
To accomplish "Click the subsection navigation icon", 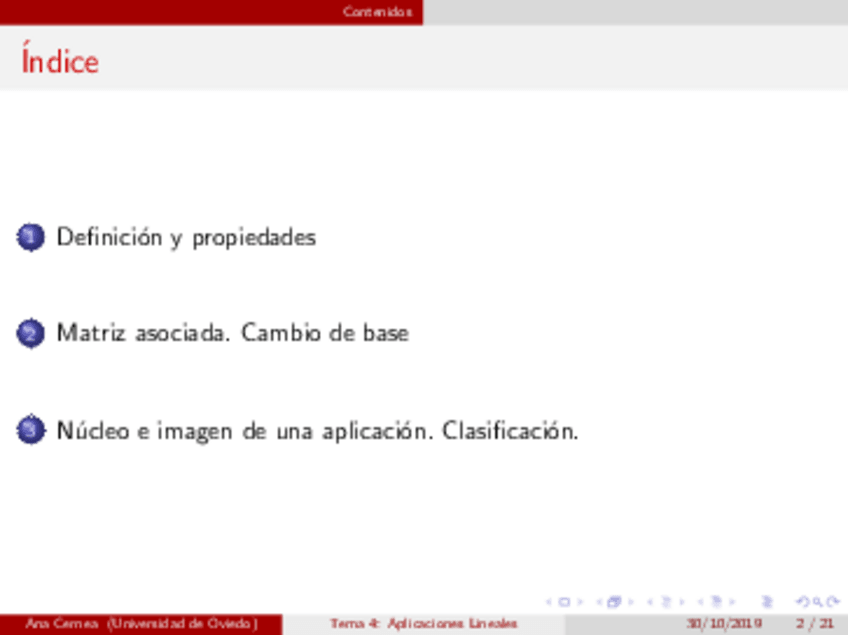I will point(664,602).
